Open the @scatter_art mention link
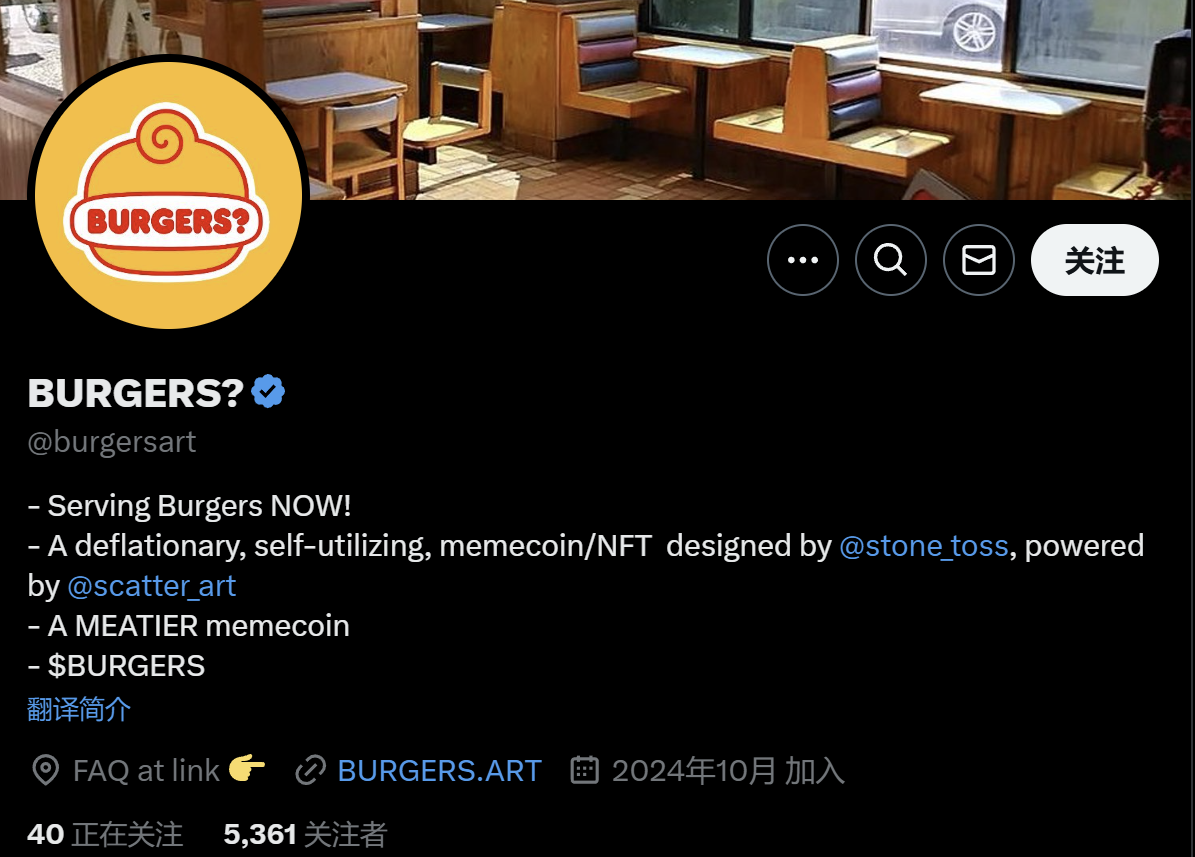The width and height of the screenshot is (1195, 857). tap(152, 586)
